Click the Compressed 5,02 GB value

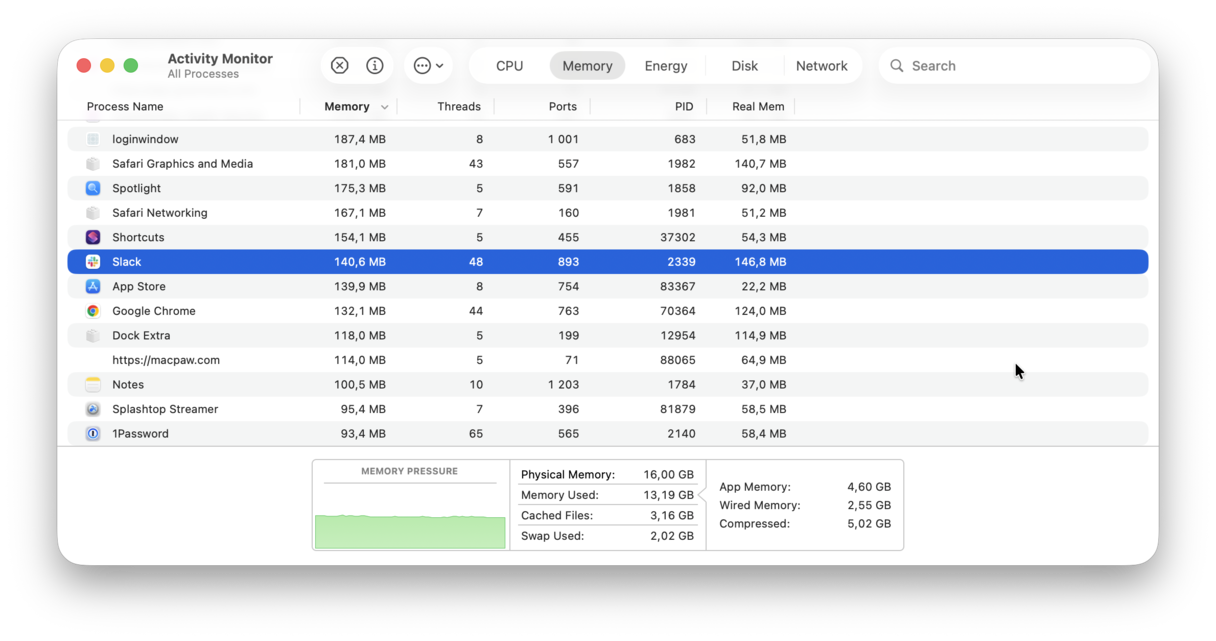pos(868,523)
